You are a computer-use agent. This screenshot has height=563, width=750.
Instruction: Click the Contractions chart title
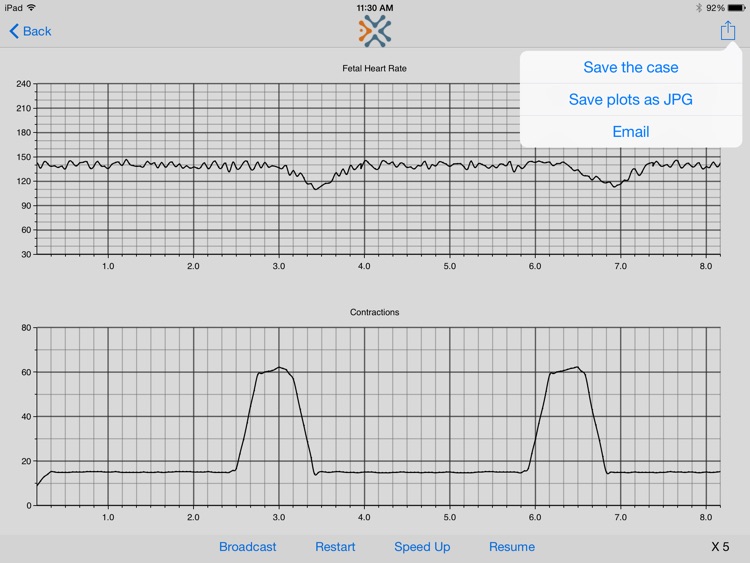374,312
